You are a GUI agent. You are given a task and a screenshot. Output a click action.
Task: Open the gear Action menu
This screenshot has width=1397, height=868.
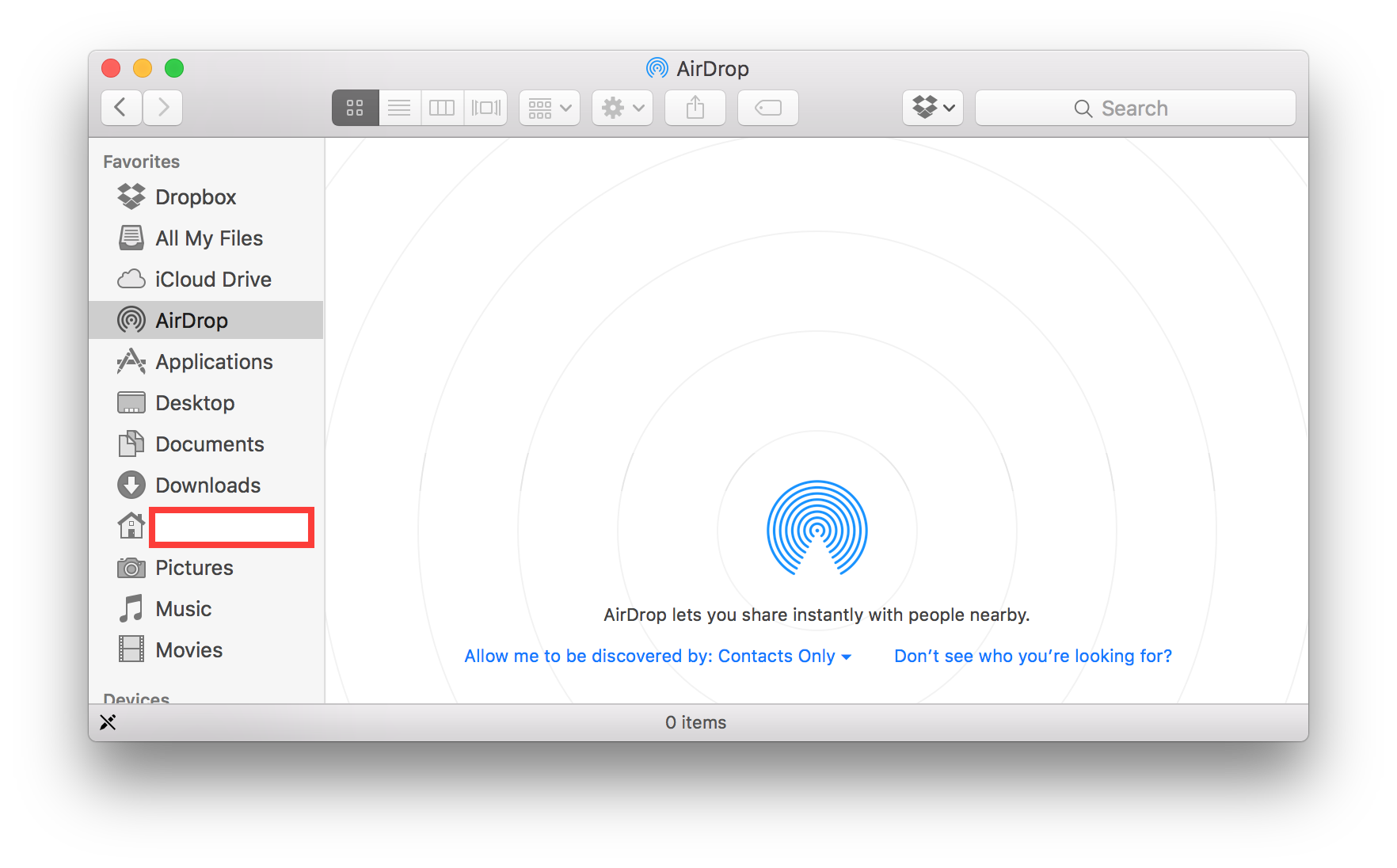[622, 108]
